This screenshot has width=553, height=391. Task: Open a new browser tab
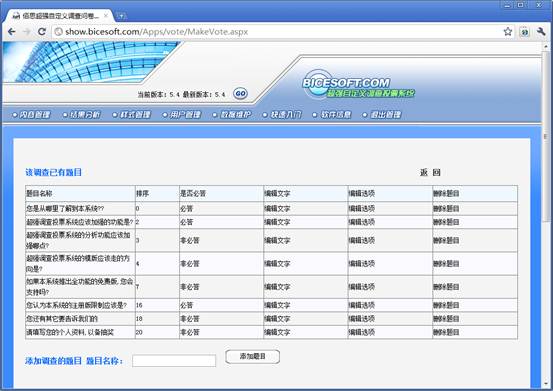tap(121, 16)
